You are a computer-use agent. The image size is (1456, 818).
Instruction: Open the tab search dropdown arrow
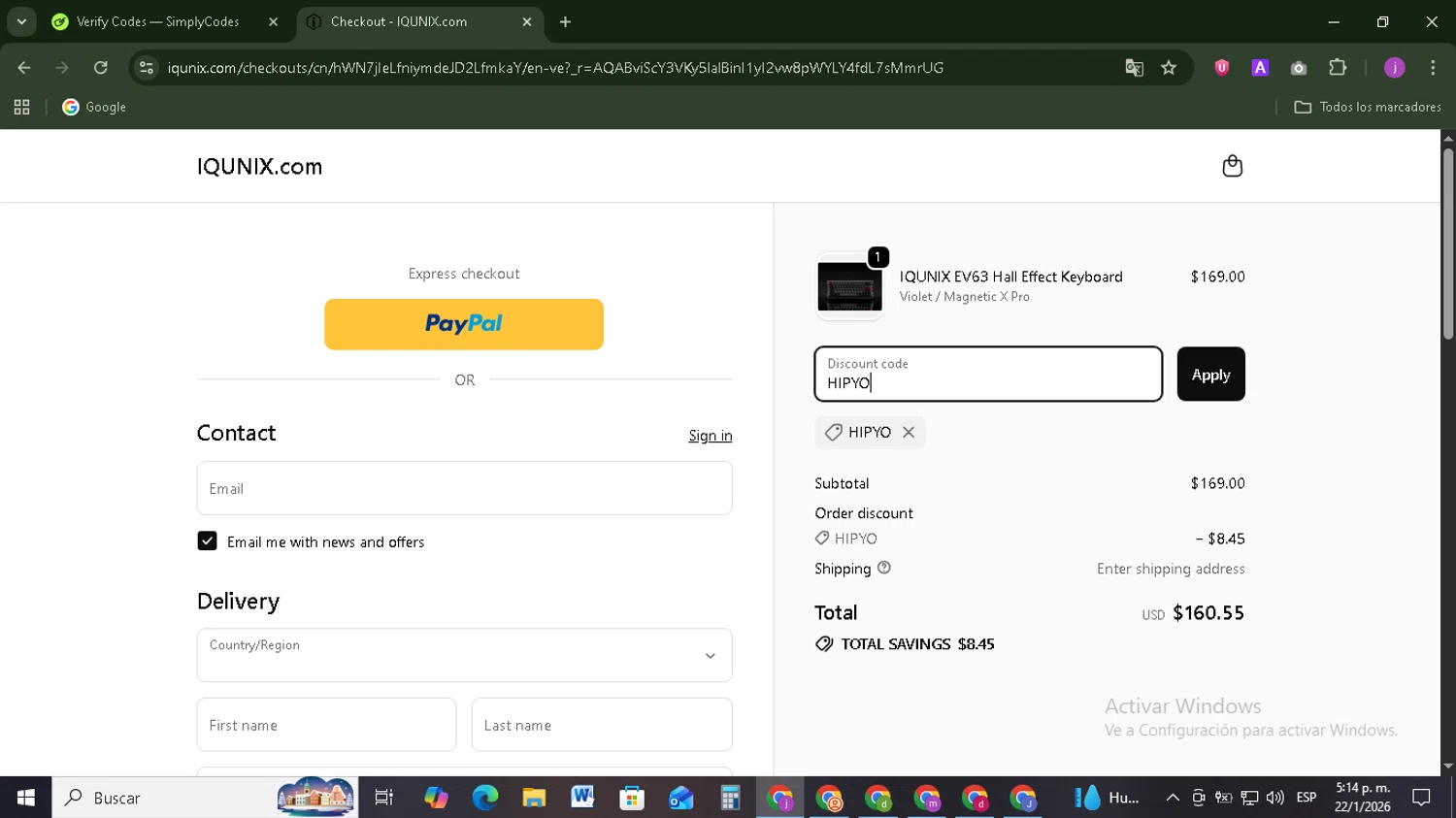[21, 21]
